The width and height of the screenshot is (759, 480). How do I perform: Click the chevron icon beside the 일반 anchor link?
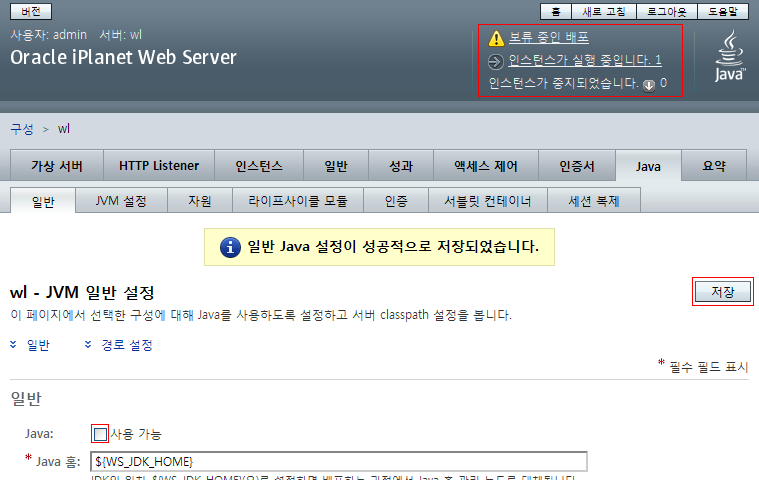tap(14, 344)
